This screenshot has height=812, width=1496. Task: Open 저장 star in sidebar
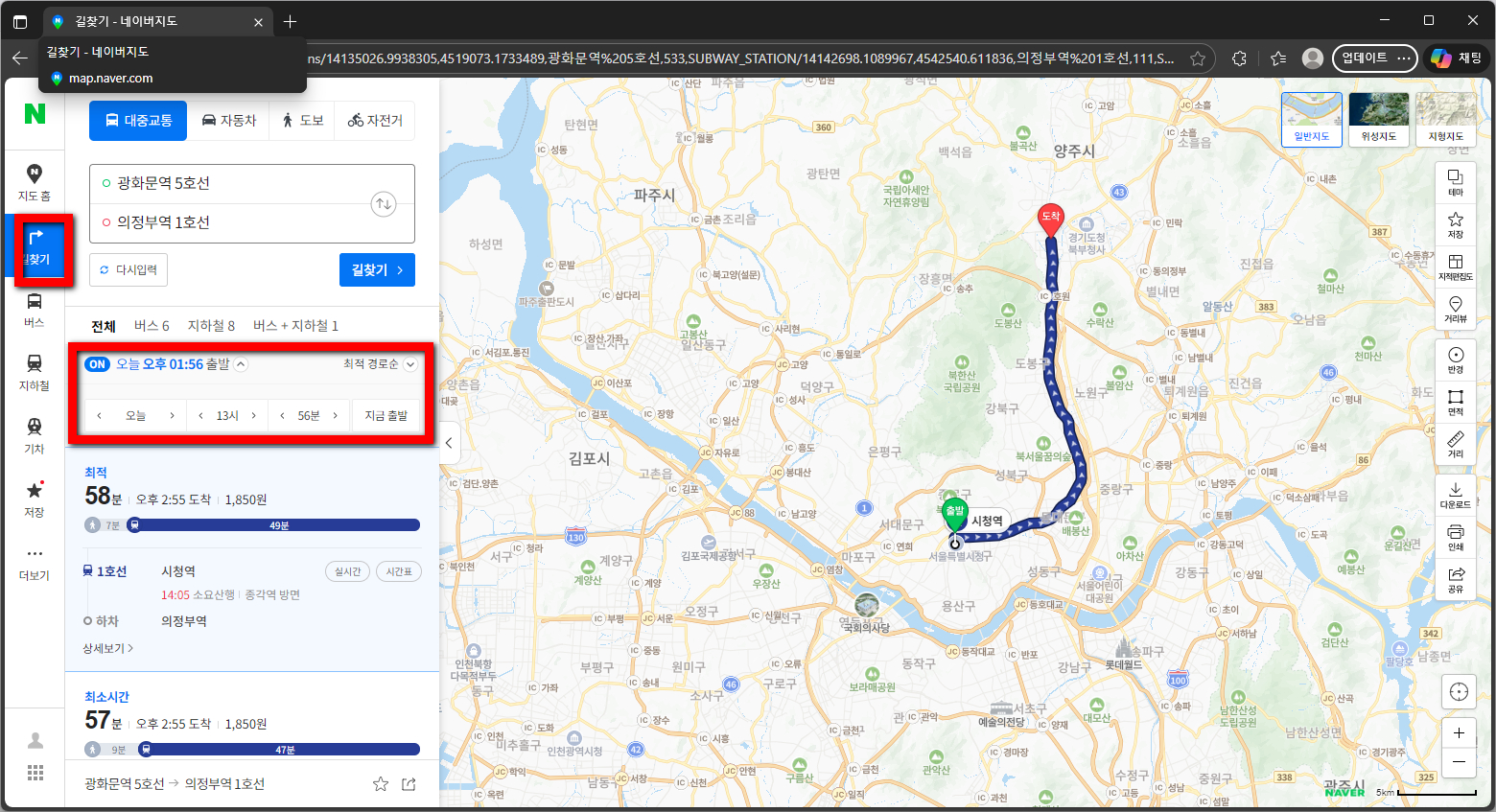tap(35, 499)
